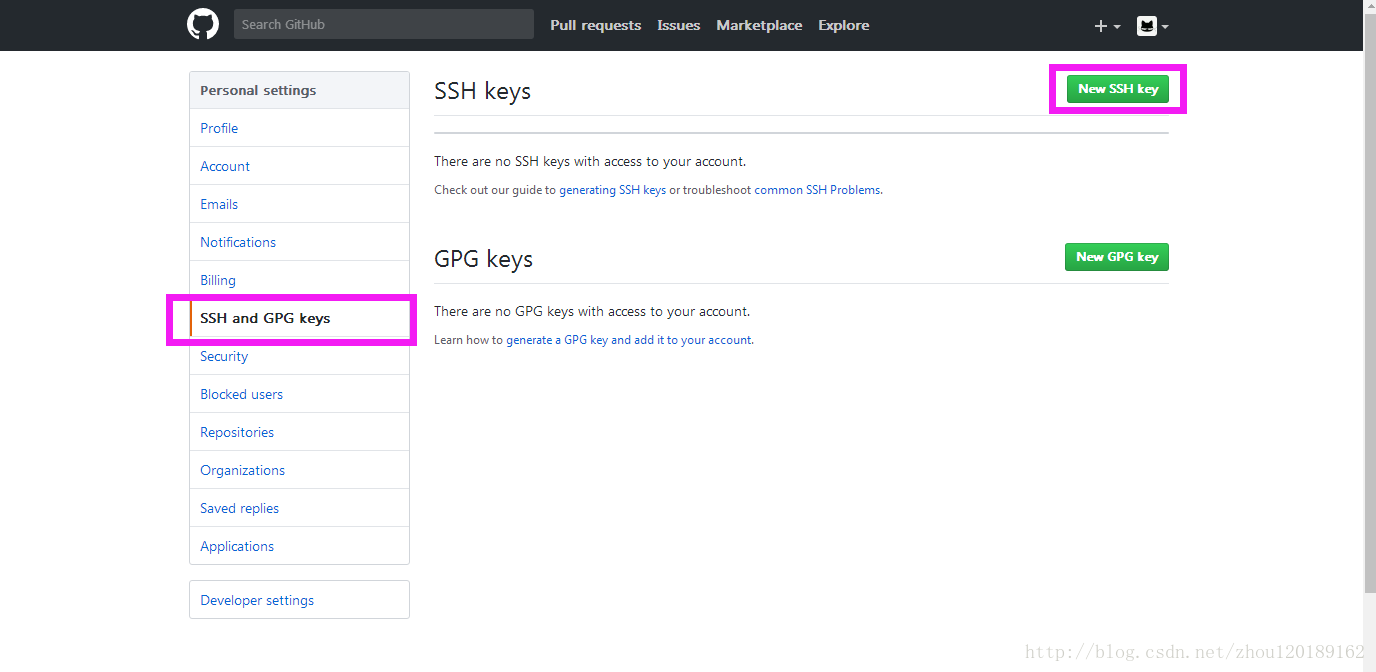Screen dimensions: 1376x672
Task: Focus the Search GitHub field
Action: 384,24
